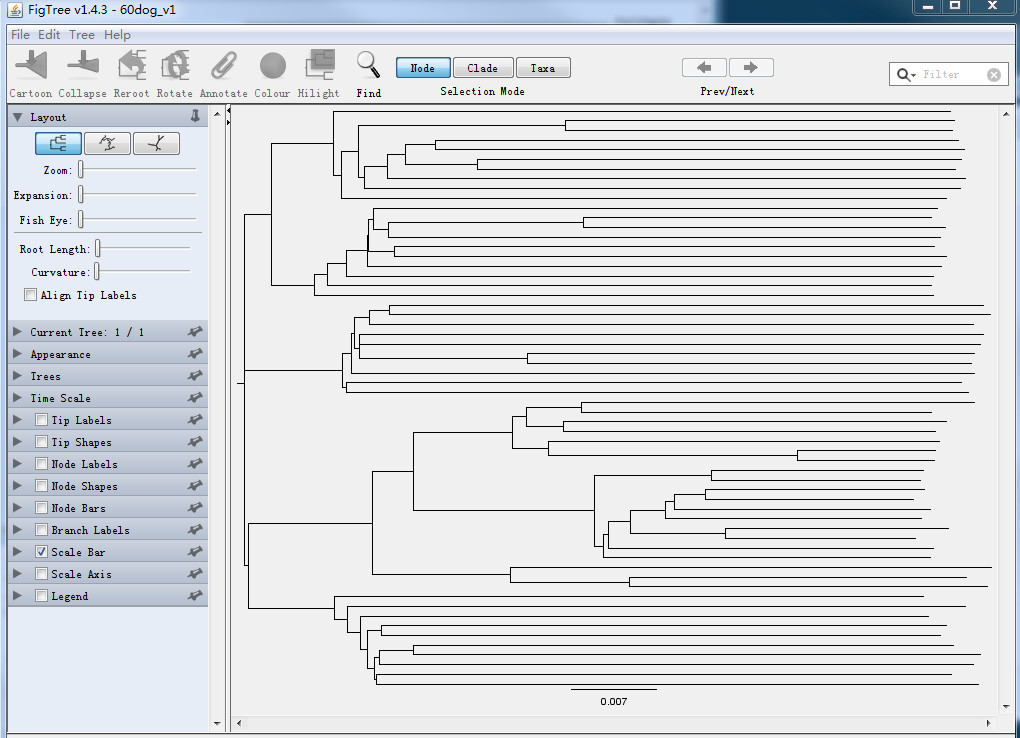
Task: Expand the Scale Axis panel
Action: pos(18,573)
